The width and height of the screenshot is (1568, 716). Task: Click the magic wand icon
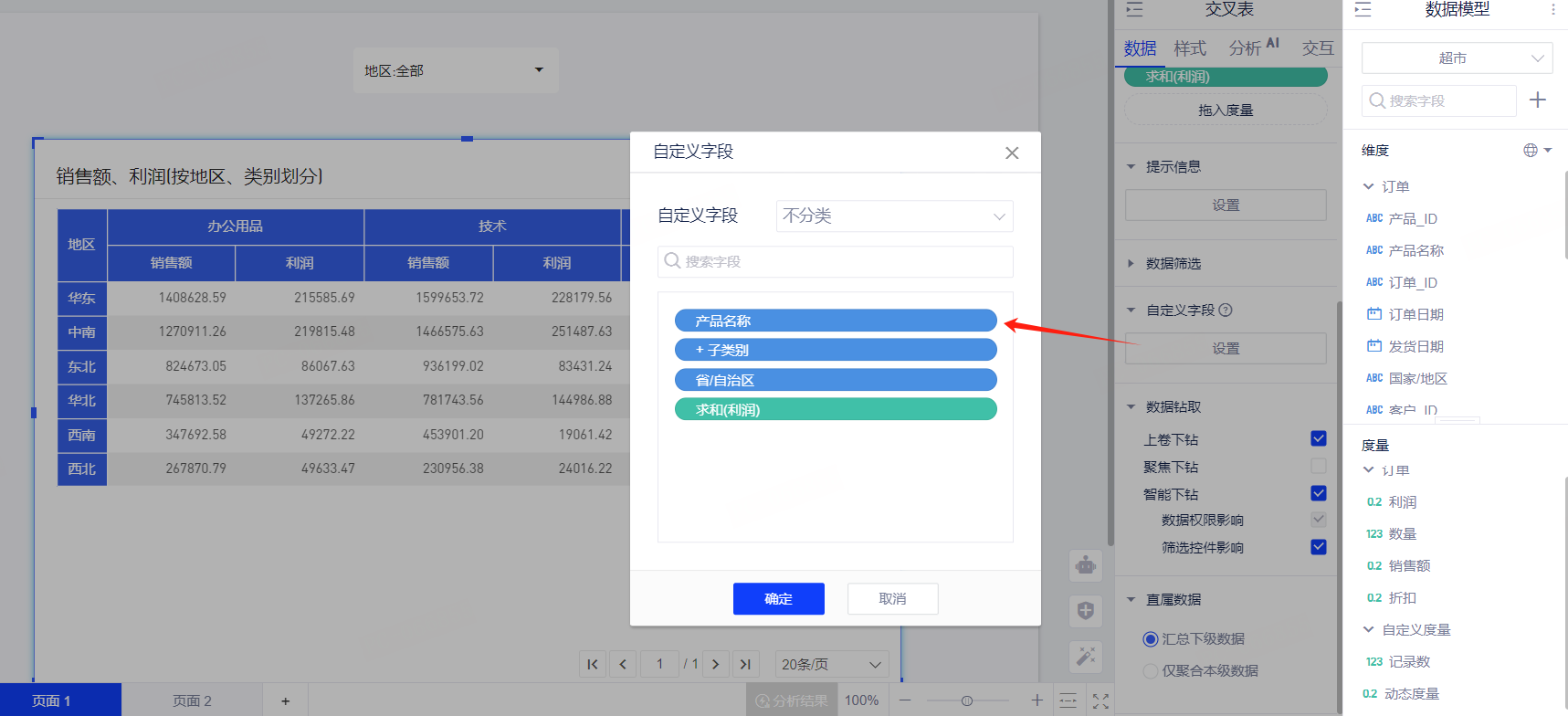pos(1086,657)
